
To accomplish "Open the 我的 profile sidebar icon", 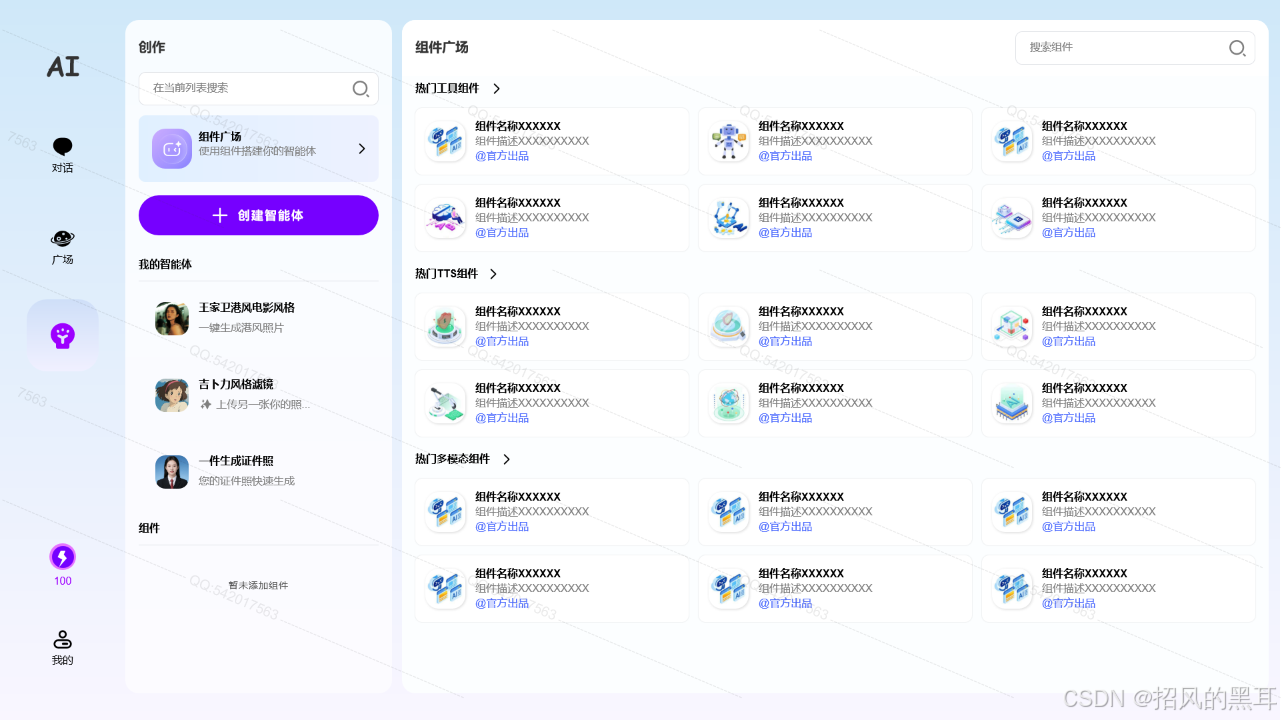I will click(62, 640).
